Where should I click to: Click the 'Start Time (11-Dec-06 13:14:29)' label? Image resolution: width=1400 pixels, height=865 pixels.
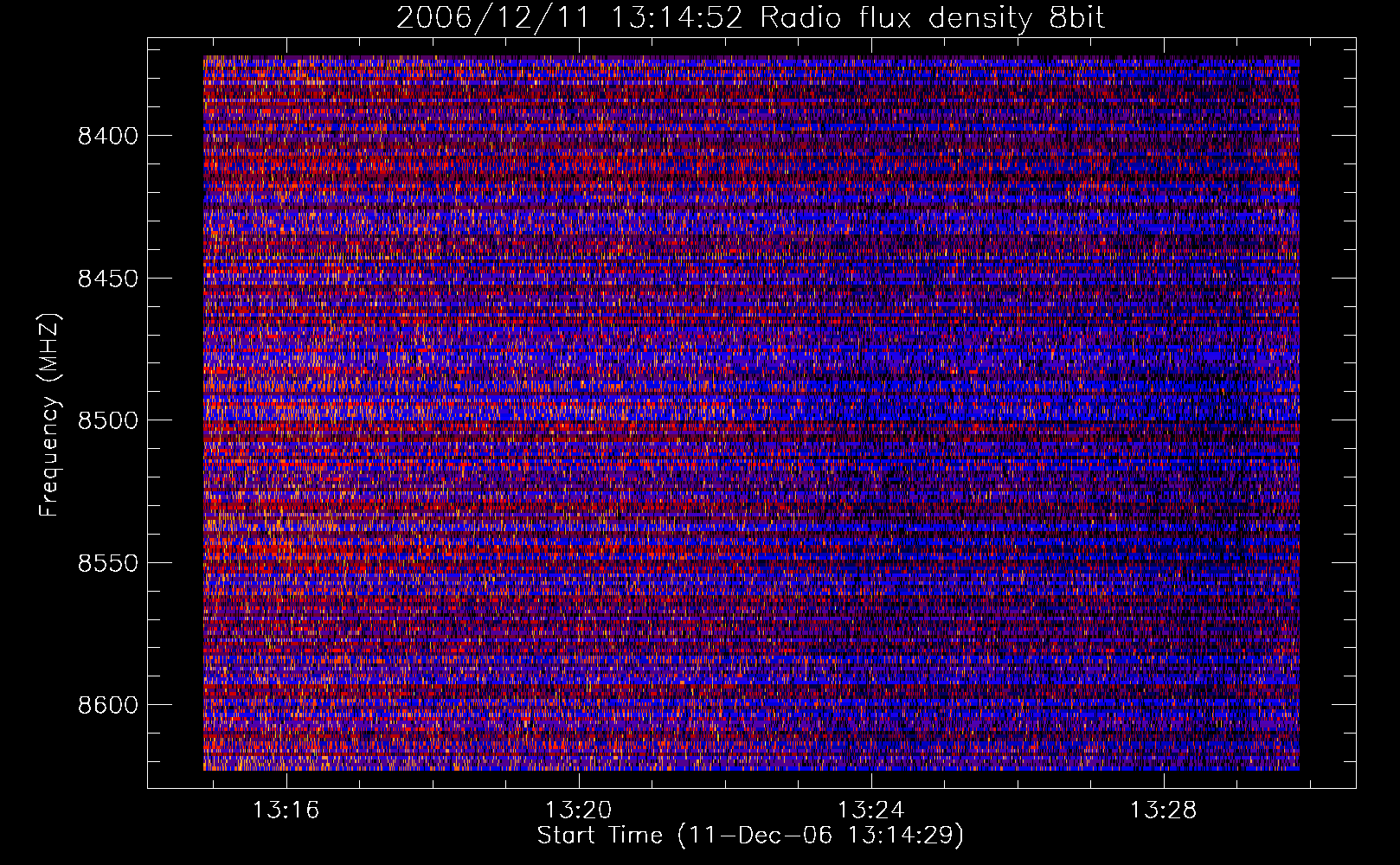click(750, 836)
